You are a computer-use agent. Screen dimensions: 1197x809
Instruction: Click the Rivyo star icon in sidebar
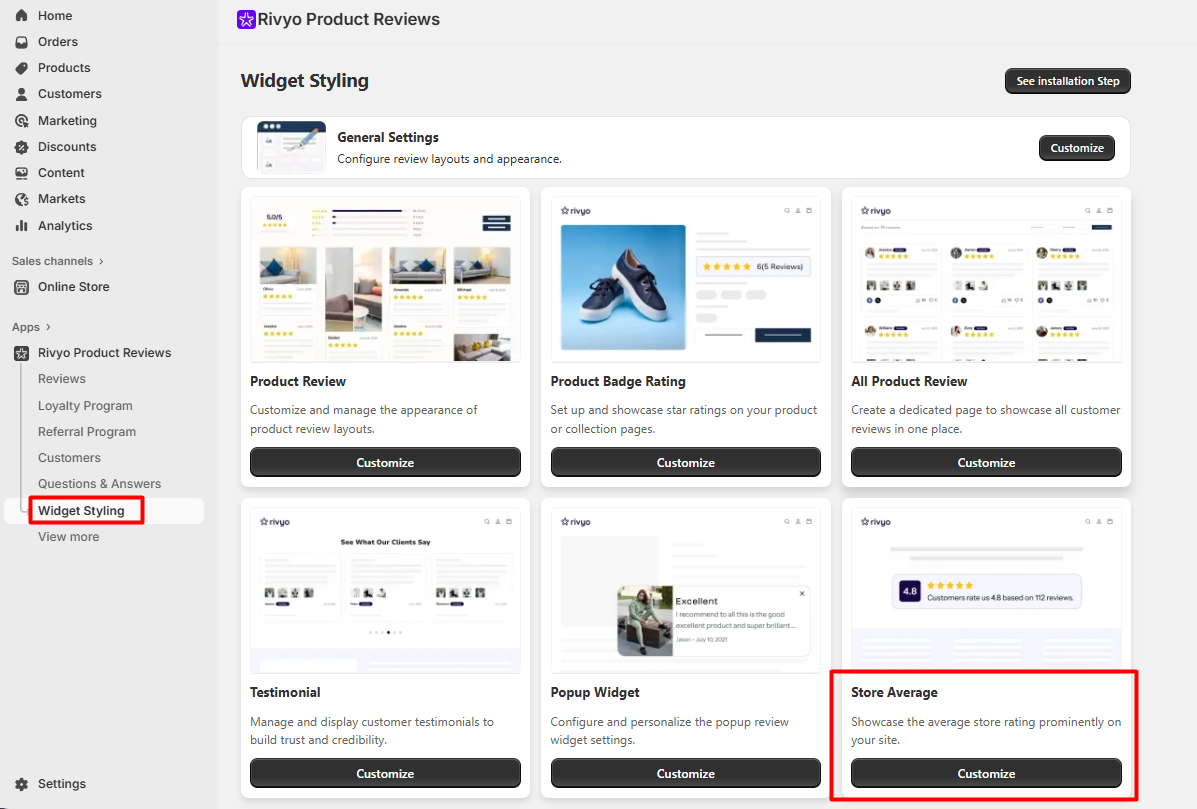(x=21, y=353)
